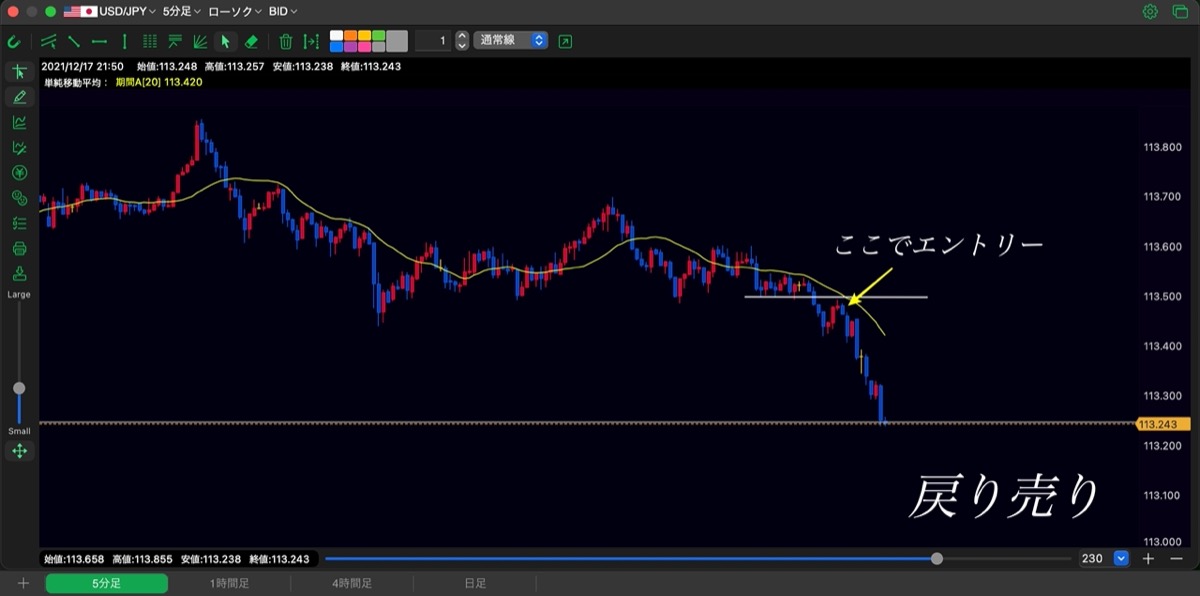Click the line width stepper arrows

coord(461,41)
